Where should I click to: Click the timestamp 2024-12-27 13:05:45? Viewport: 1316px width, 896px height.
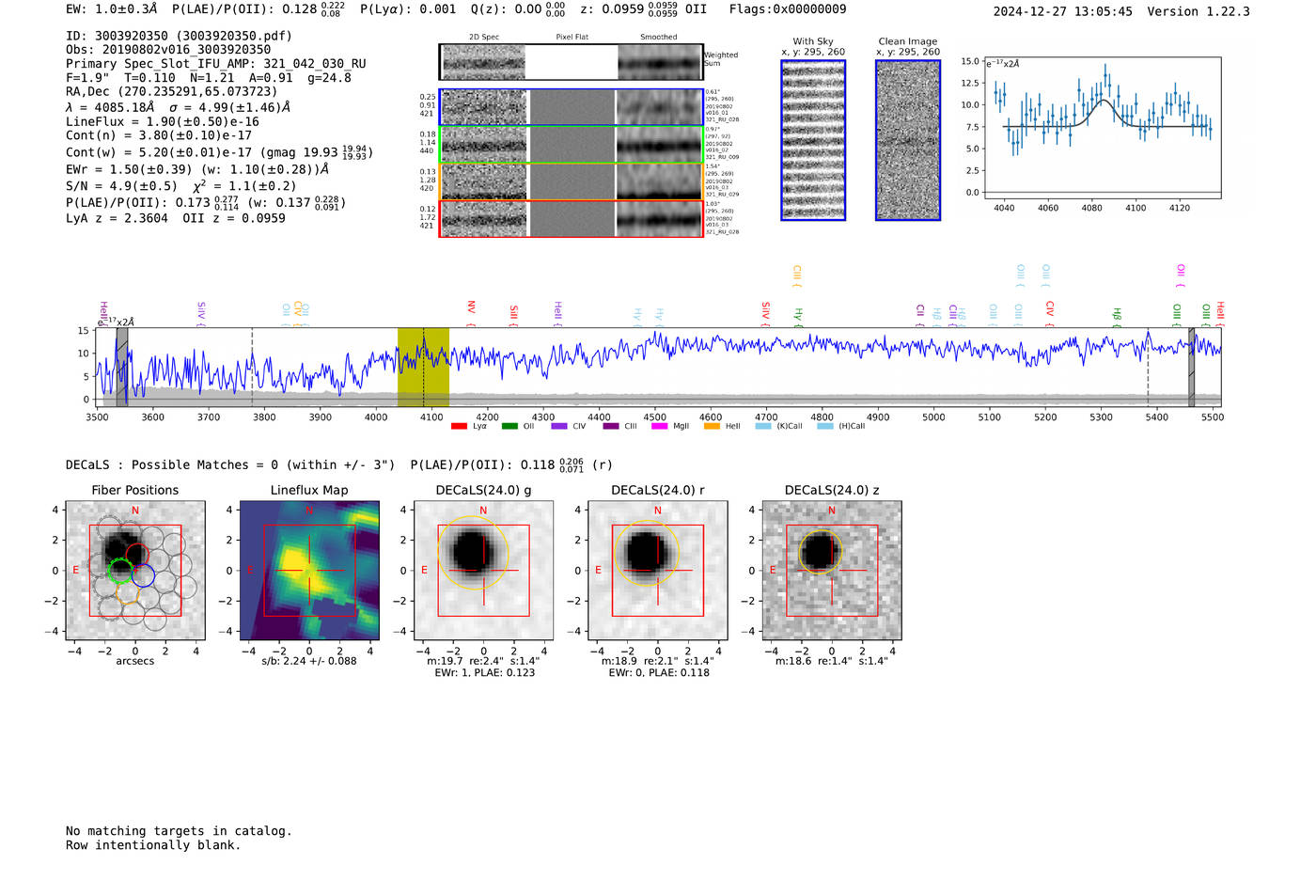(1063, 12)
